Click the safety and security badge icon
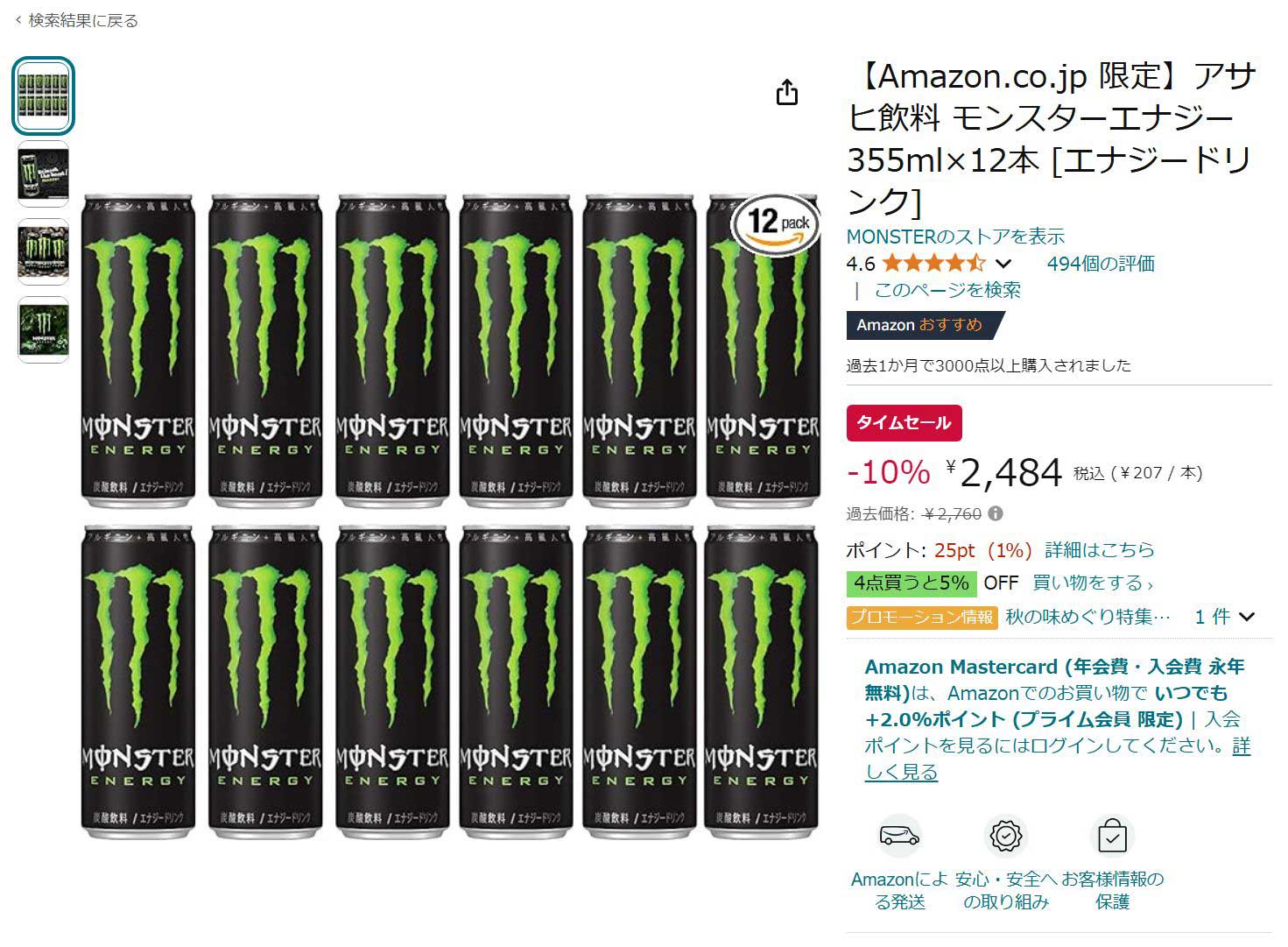 [1005, 836]
